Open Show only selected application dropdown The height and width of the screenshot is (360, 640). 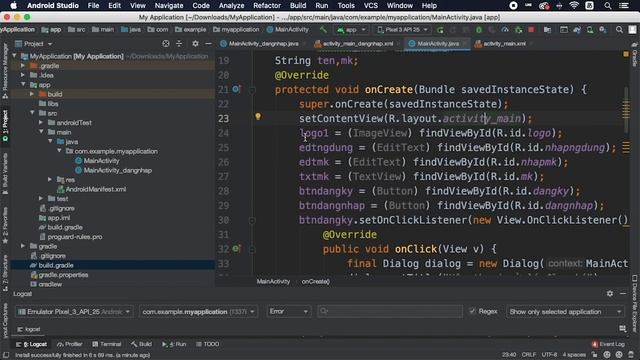point(565,311)
